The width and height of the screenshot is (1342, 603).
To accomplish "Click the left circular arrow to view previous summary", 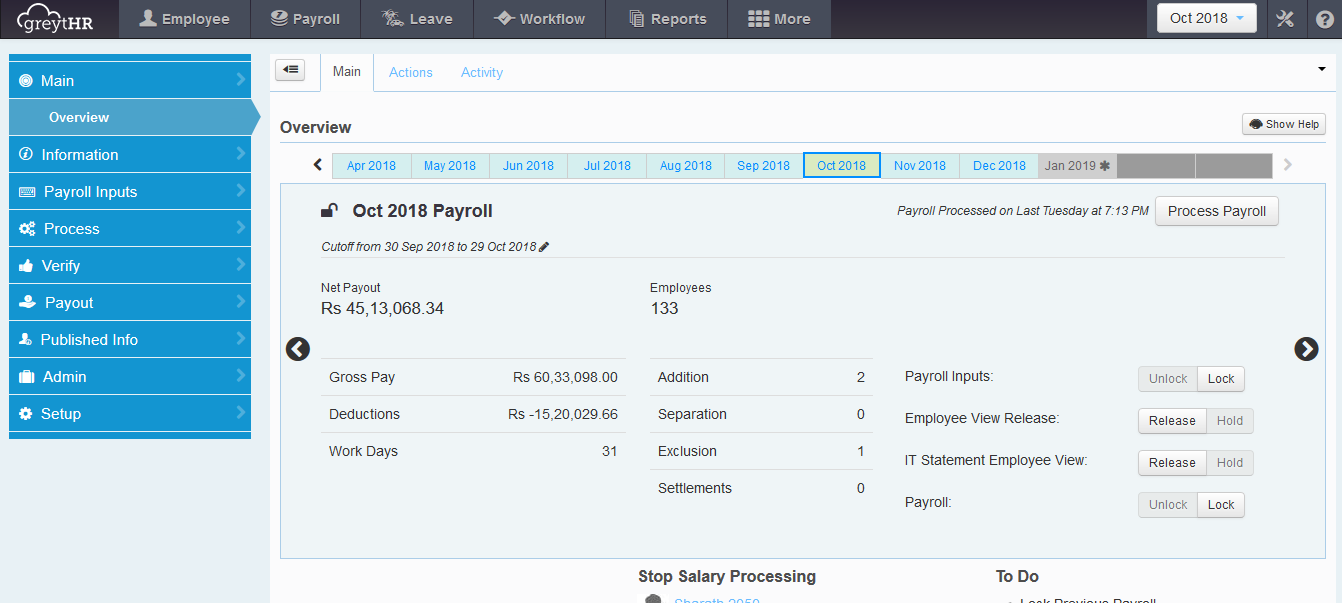I will click(297, 349).
